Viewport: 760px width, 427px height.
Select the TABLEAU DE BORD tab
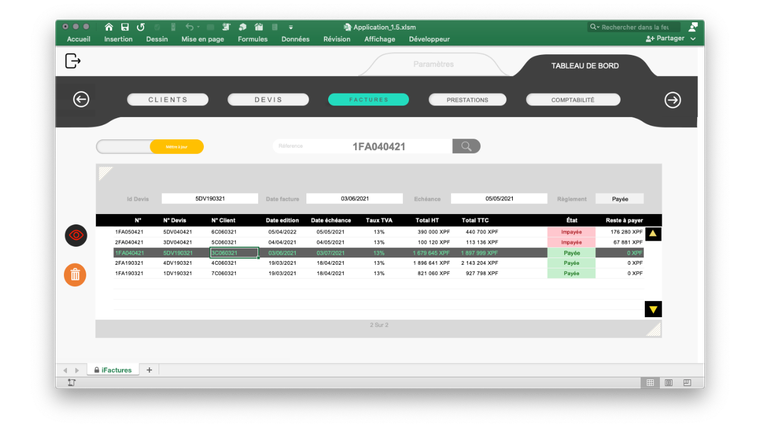pos(585,66)
